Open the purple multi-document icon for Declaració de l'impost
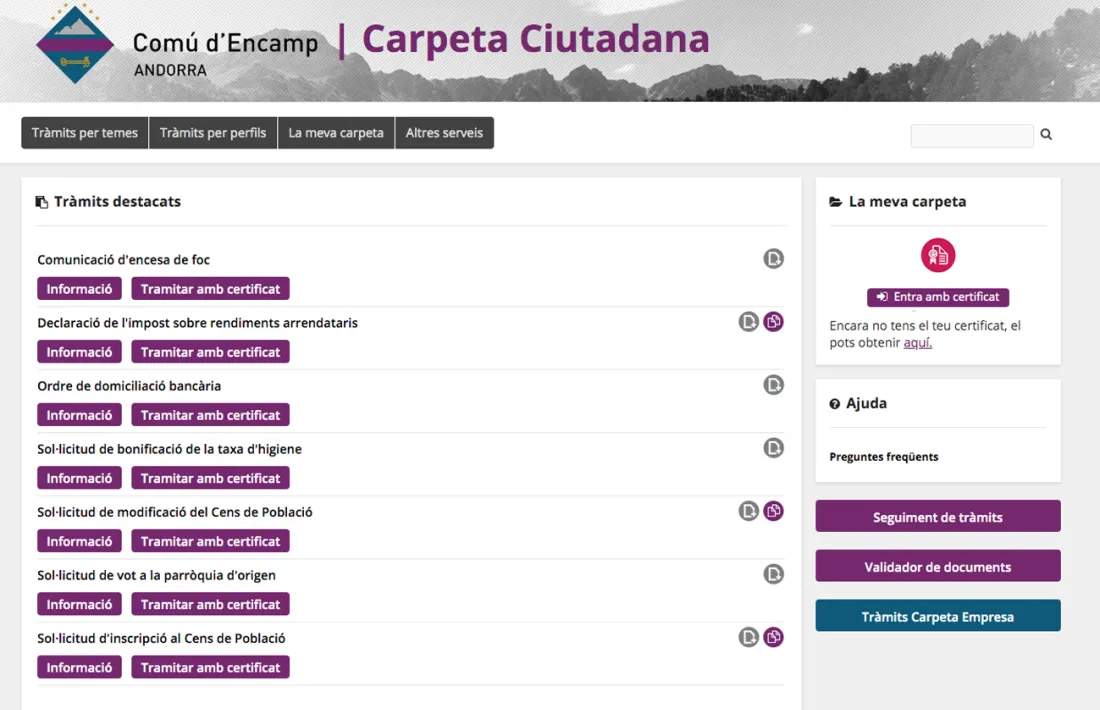This screenshot has width=1100, height=710. [x=773, y=321]
